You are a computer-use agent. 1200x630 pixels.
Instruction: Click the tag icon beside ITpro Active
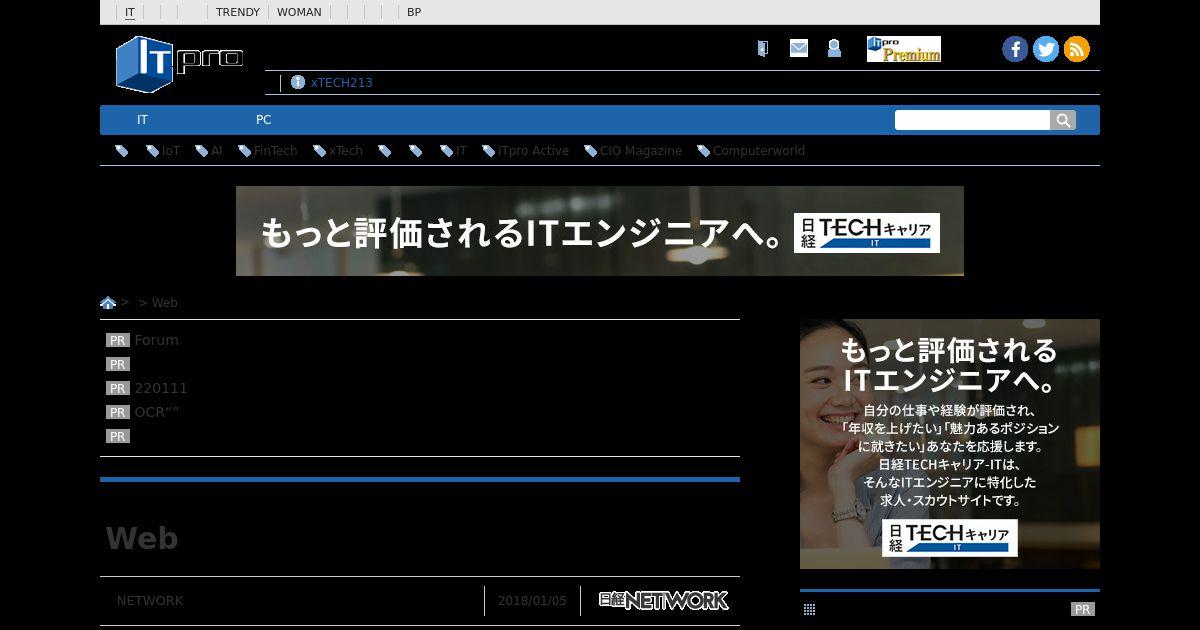[489, 151]
